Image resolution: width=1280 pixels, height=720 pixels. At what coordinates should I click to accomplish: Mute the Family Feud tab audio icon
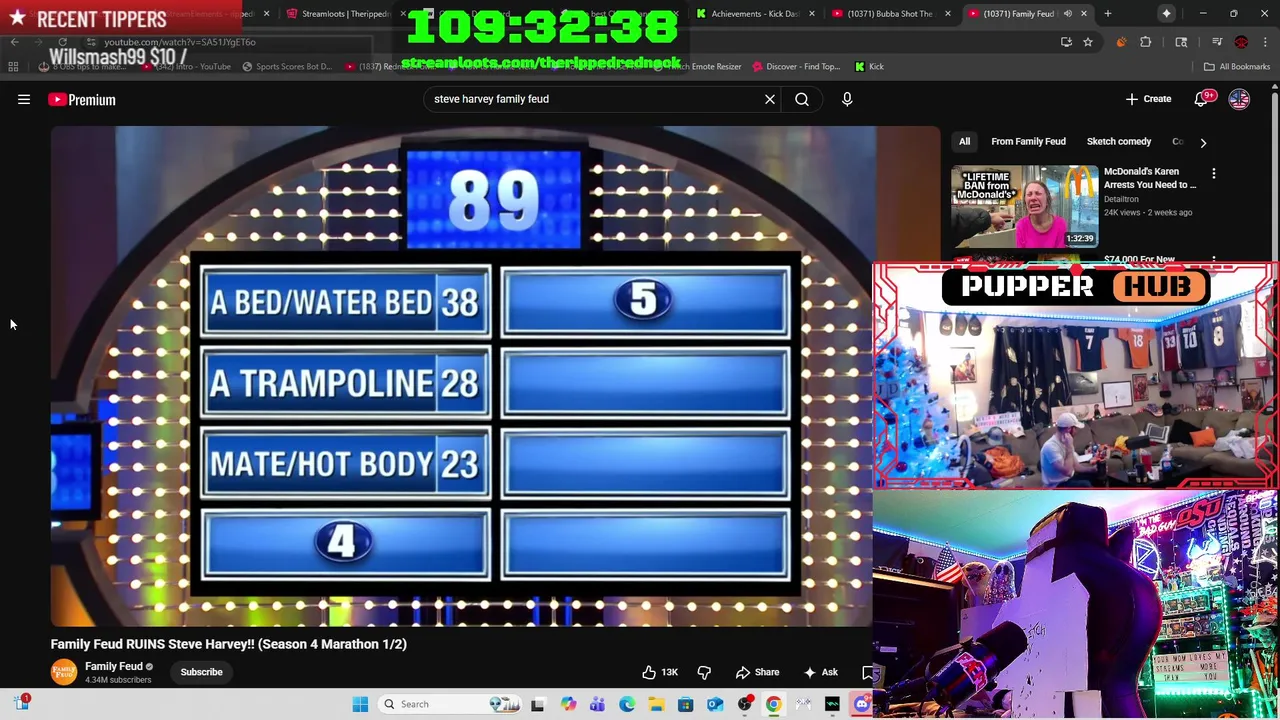(1068, 14)
